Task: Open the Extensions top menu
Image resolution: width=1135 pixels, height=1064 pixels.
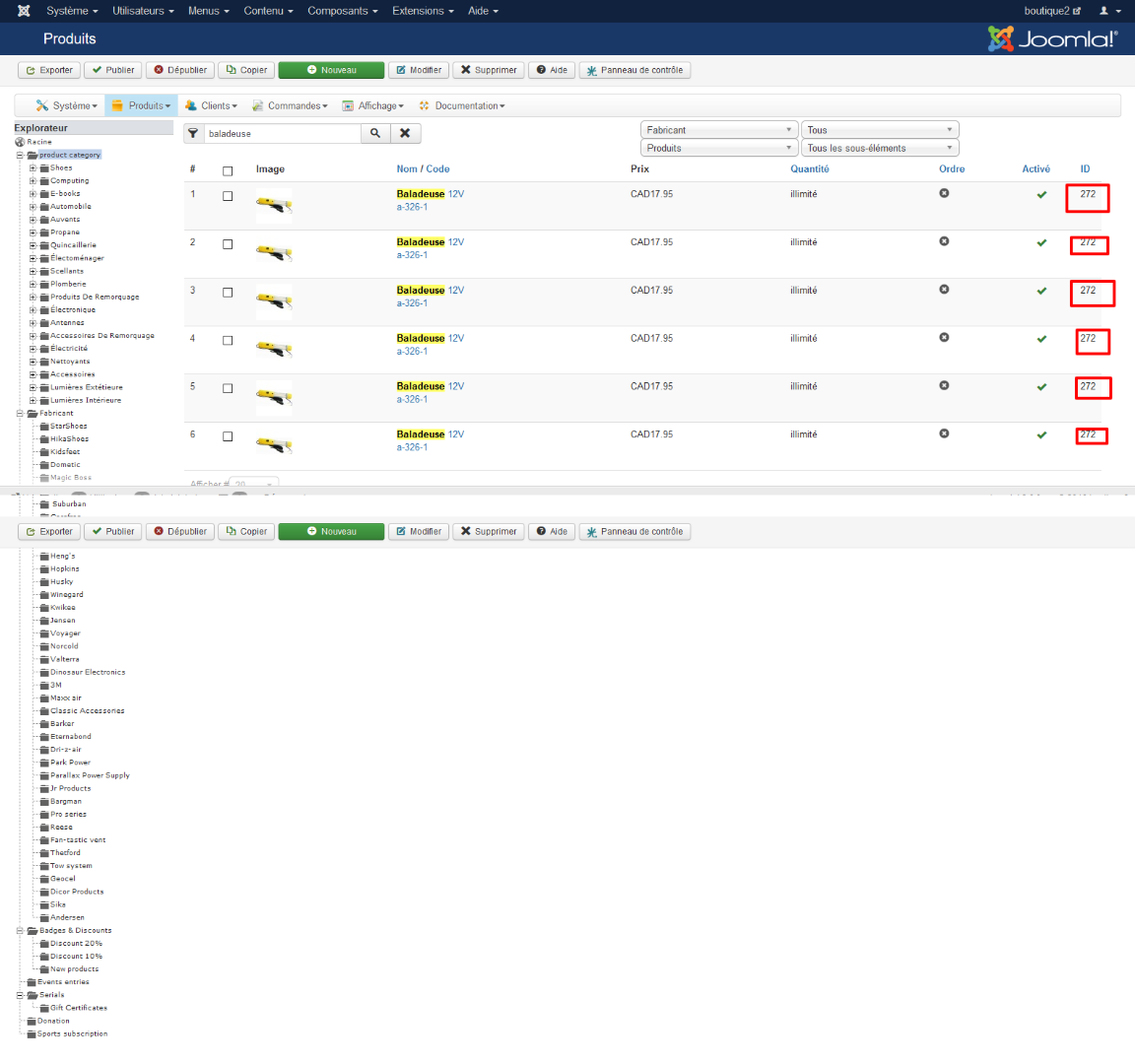Action: (423, 11)
